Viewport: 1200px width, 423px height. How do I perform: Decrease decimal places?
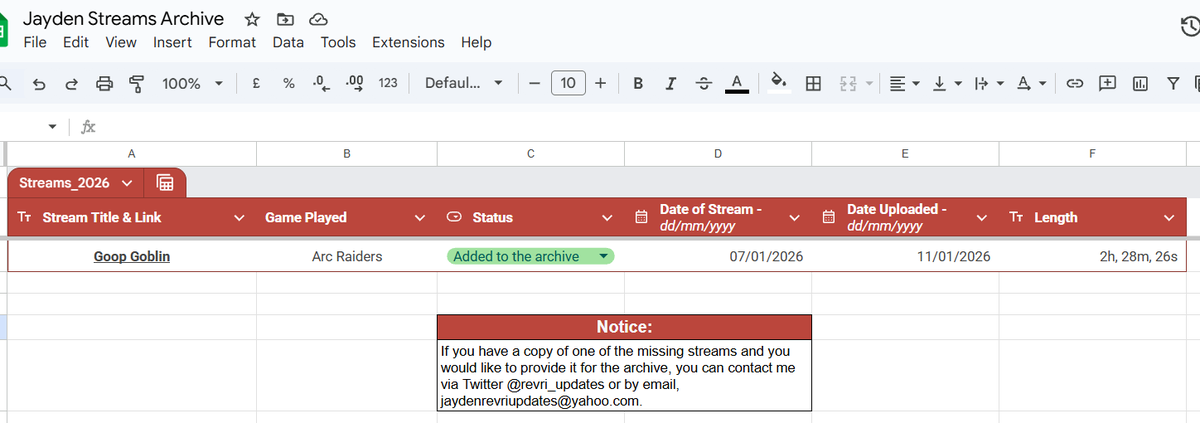[321, 84]
